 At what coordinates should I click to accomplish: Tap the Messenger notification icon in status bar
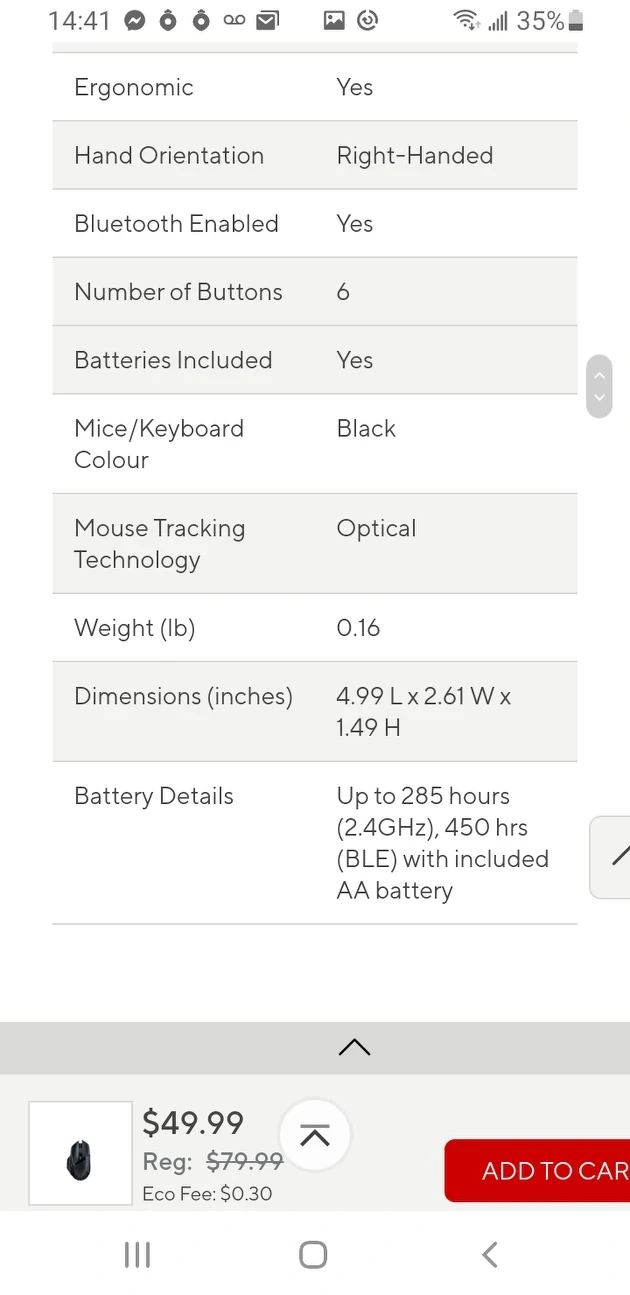pyautogui.click(x=136, y=20)
